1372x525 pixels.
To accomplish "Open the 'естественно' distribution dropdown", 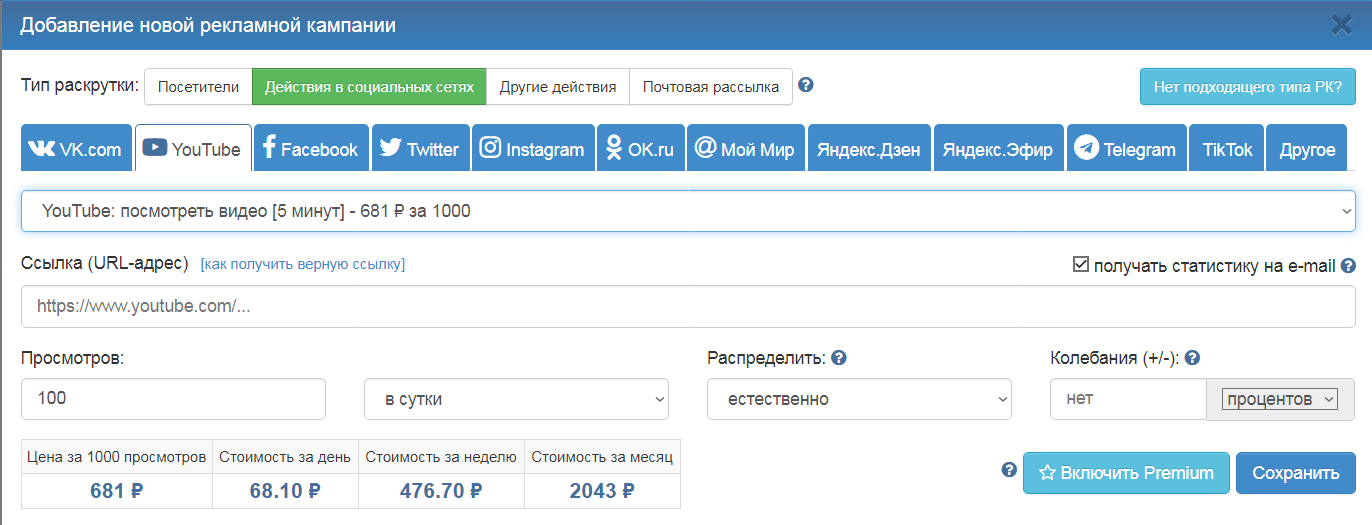I will click(859, 399).
